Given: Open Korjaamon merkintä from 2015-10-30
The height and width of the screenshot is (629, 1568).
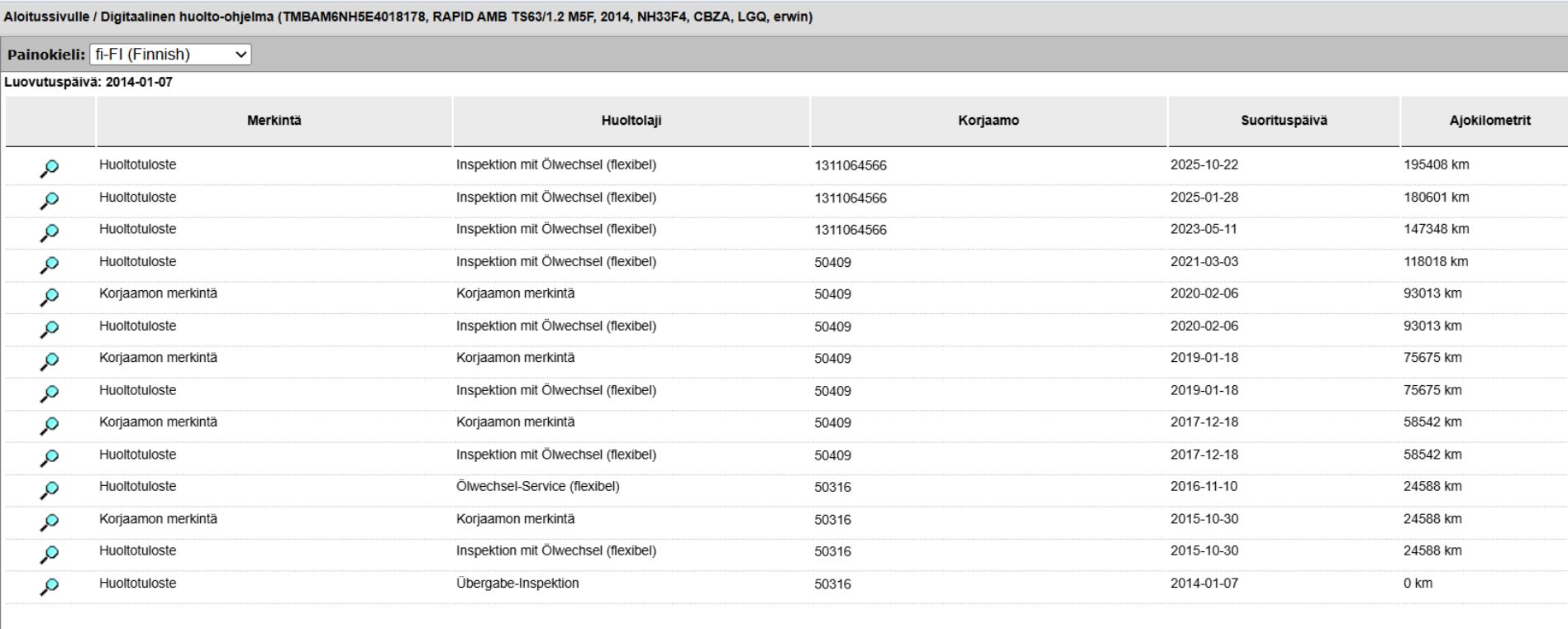Looking at the screenshot, I should (x=50, y=522).
